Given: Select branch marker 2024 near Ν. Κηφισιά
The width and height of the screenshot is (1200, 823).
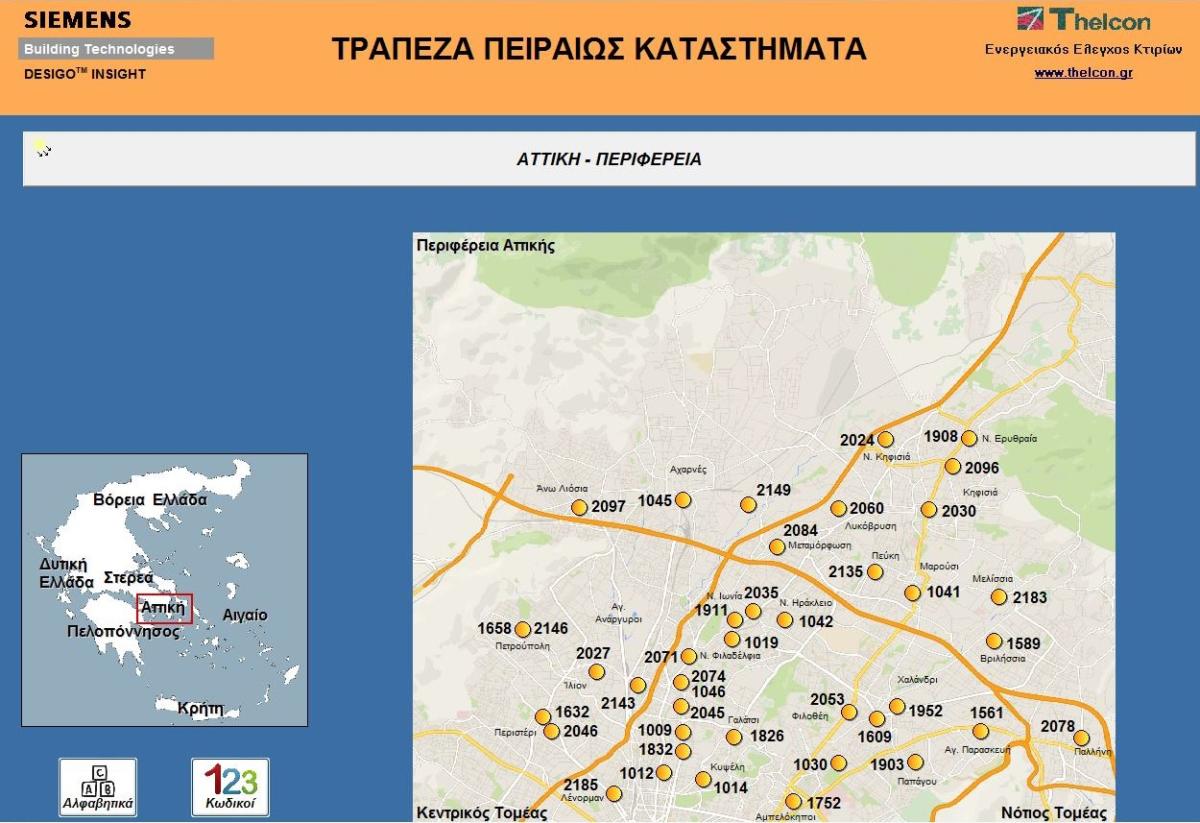Looking at the screenshot, I should click(x=885, y=439).
